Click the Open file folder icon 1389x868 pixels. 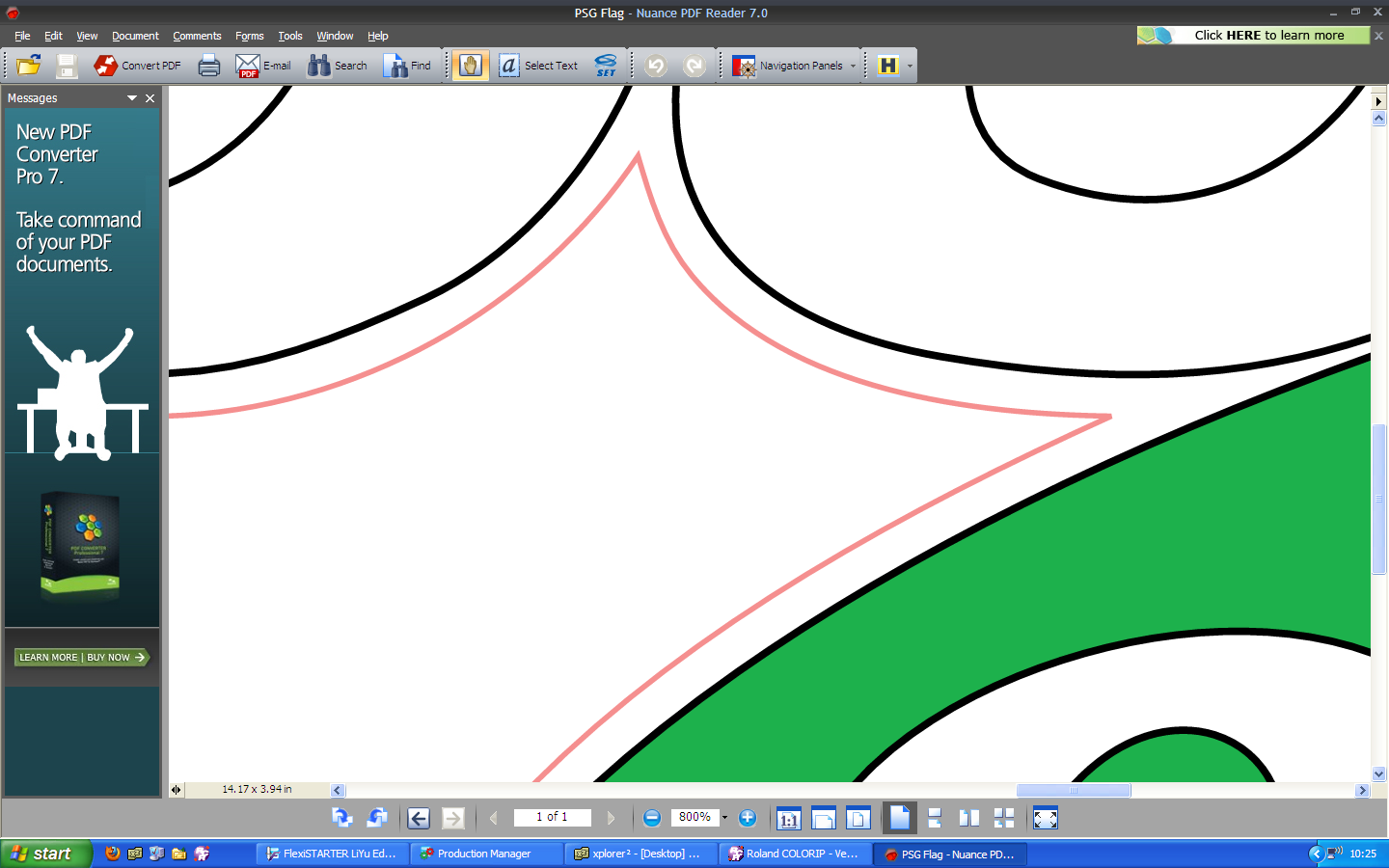pyautogui.click(x=29, y=66)
